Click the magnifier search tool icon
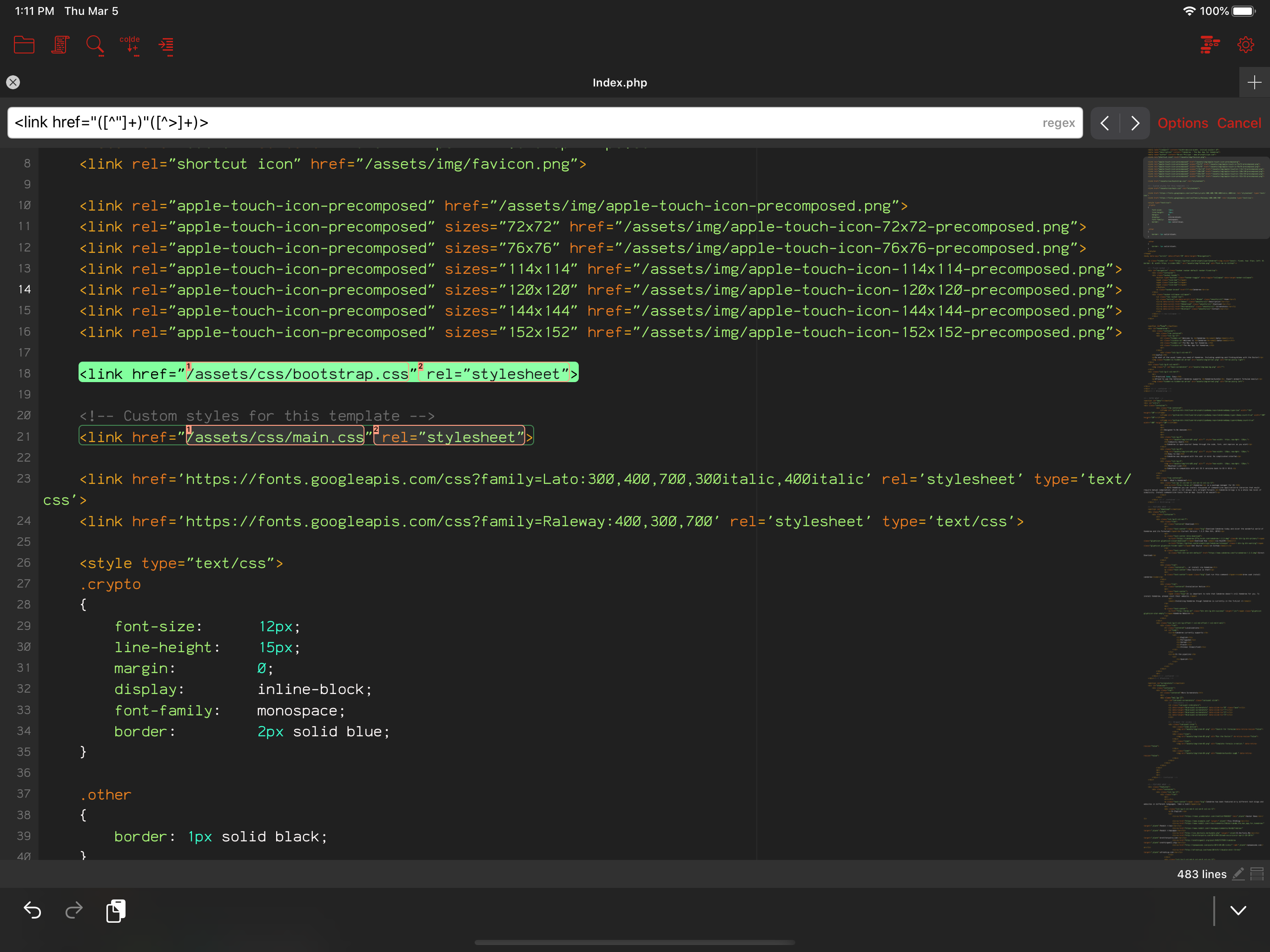 point(95,45)
